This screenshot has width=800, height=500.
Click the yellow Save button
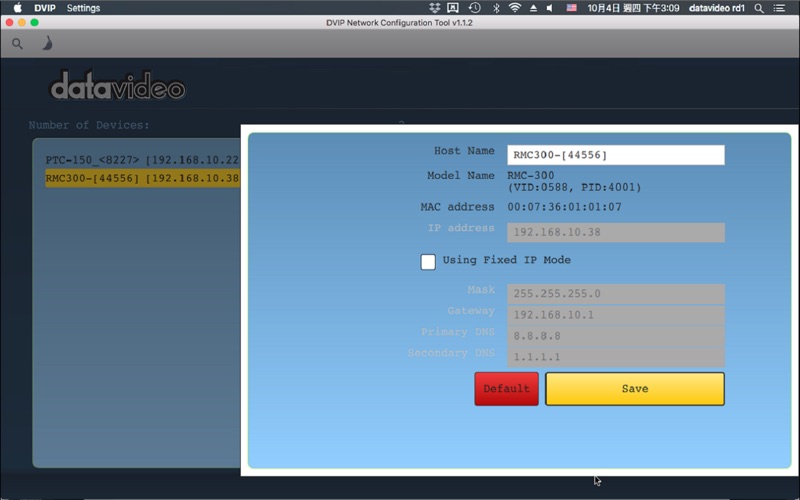click(x=635, y=389)
